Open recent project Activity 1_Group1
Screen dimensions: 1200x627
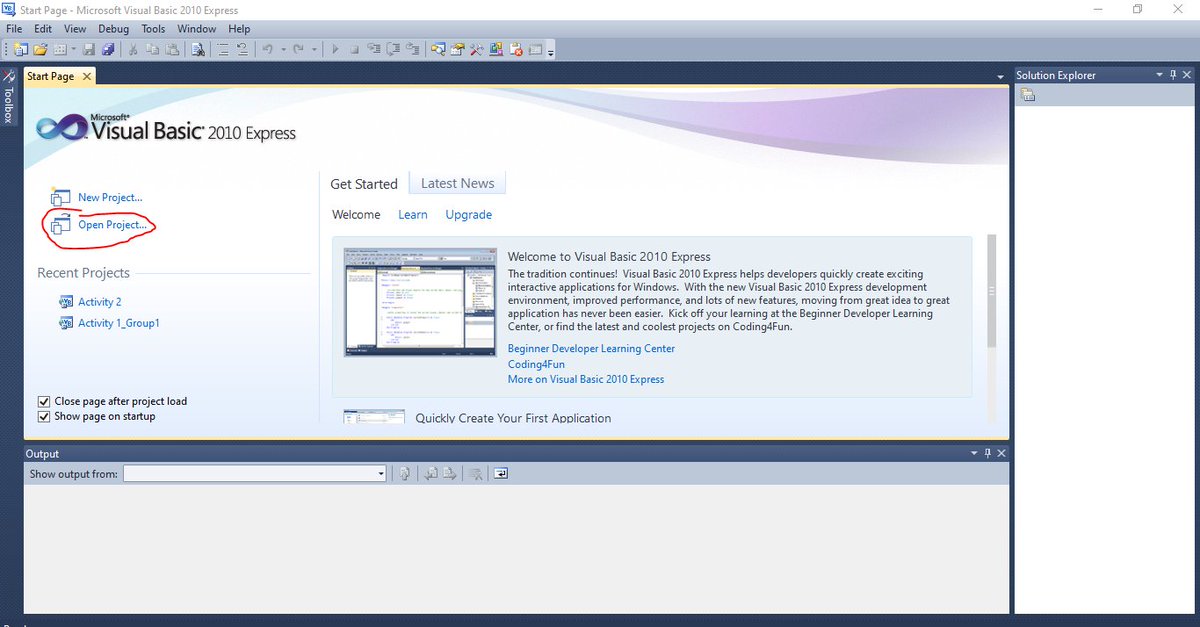coord(119,323)
